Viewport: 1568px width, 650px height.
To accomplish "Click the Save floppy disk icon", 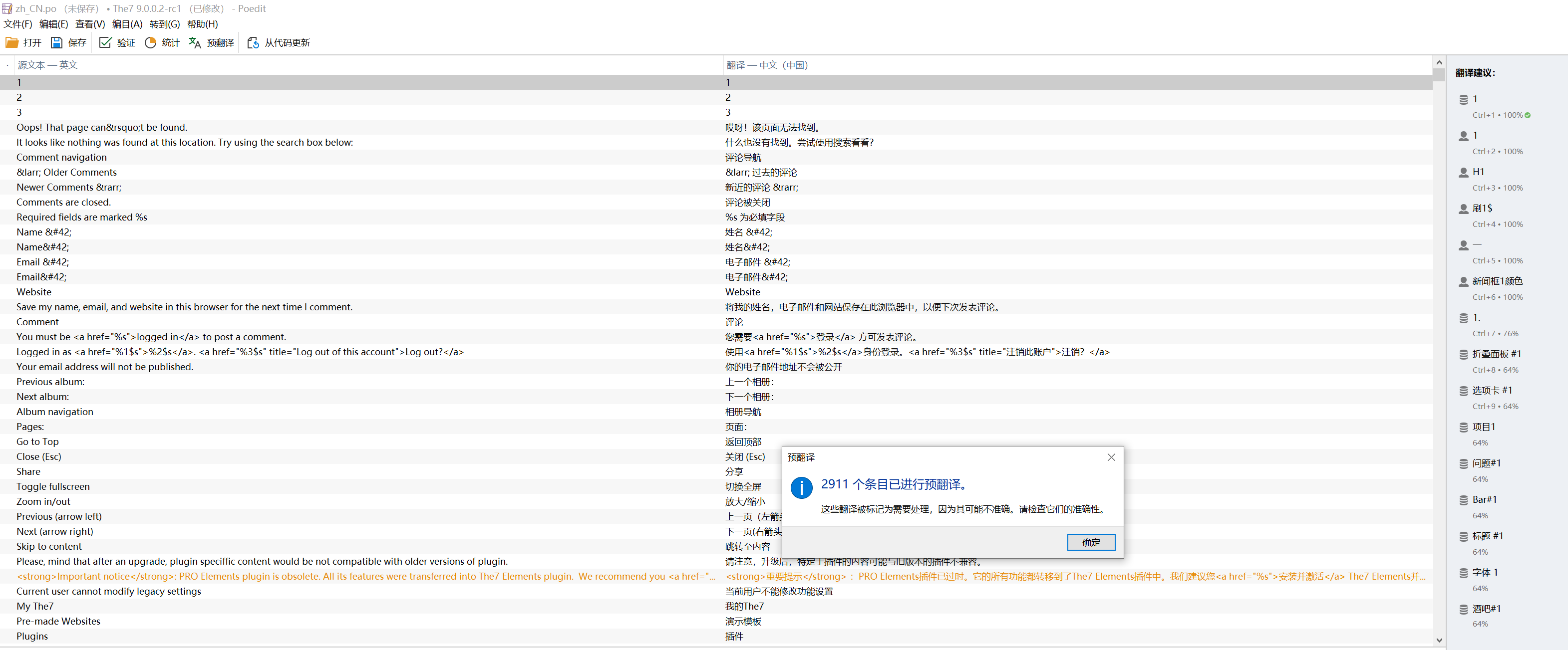I will coord(56,42).
